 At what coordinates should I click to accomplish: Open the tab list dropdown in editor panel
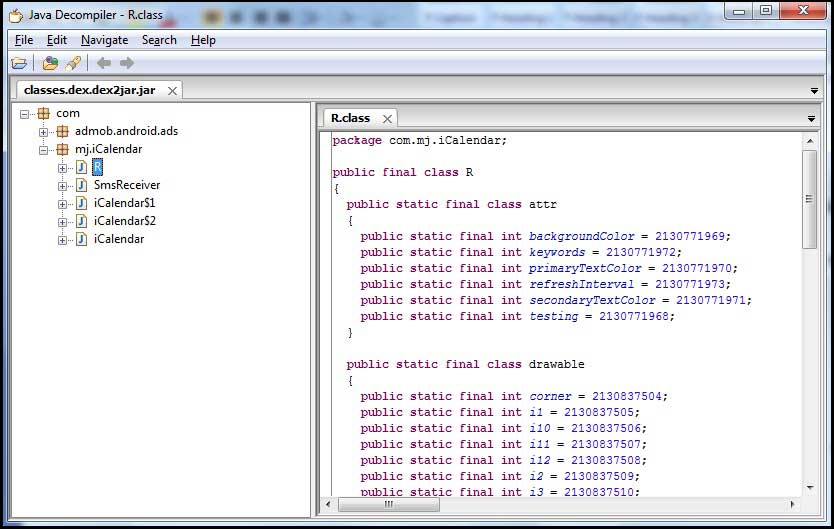point(812,119)
